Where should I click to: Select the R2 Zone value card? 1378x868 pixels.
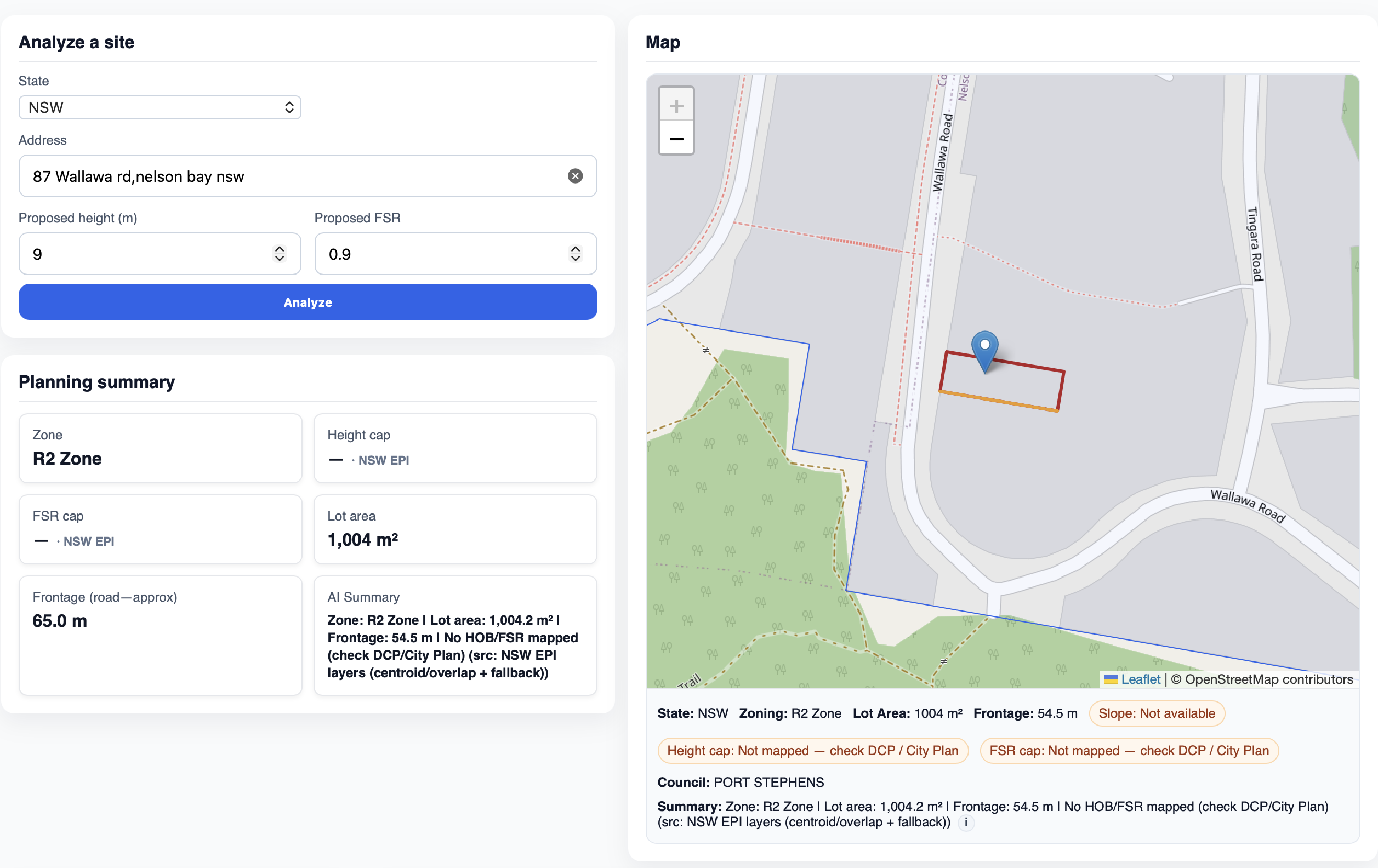coord(160,448)
